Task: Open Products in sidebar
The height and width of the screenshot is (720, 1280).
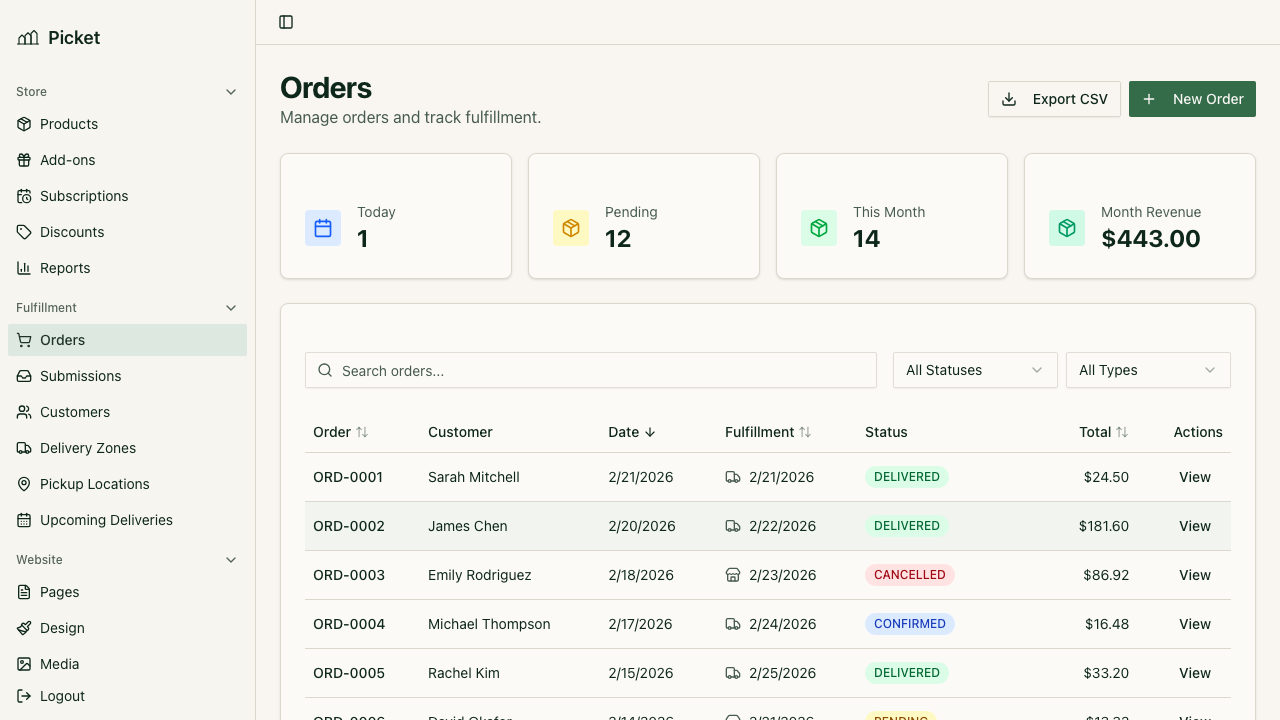Action: (127, 124)
